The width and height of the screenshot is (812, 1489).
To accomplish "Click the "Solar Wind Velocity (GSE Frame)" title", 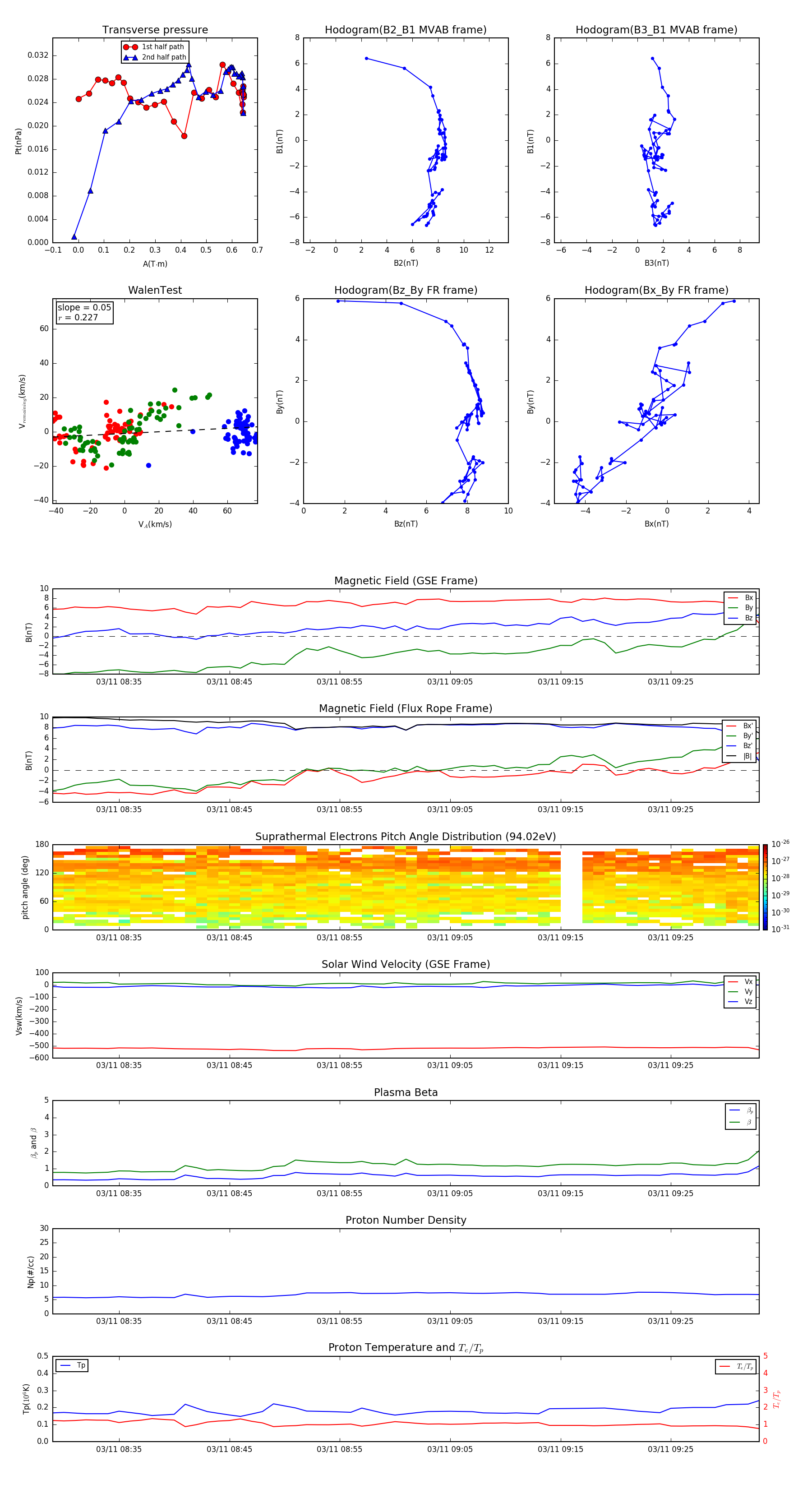I will pos(406,965).
